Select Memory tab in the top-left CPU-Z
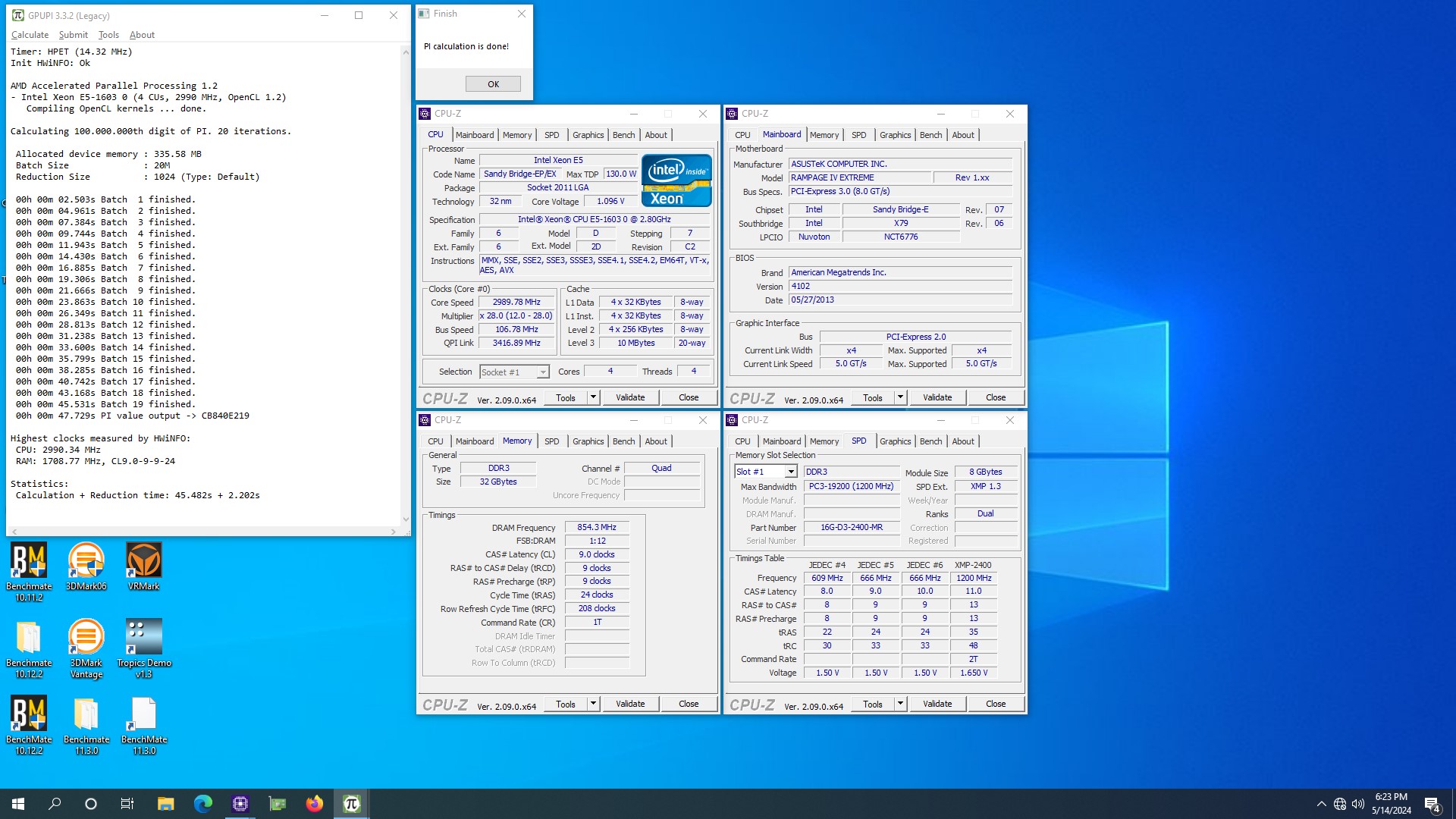 pos(517,135)
